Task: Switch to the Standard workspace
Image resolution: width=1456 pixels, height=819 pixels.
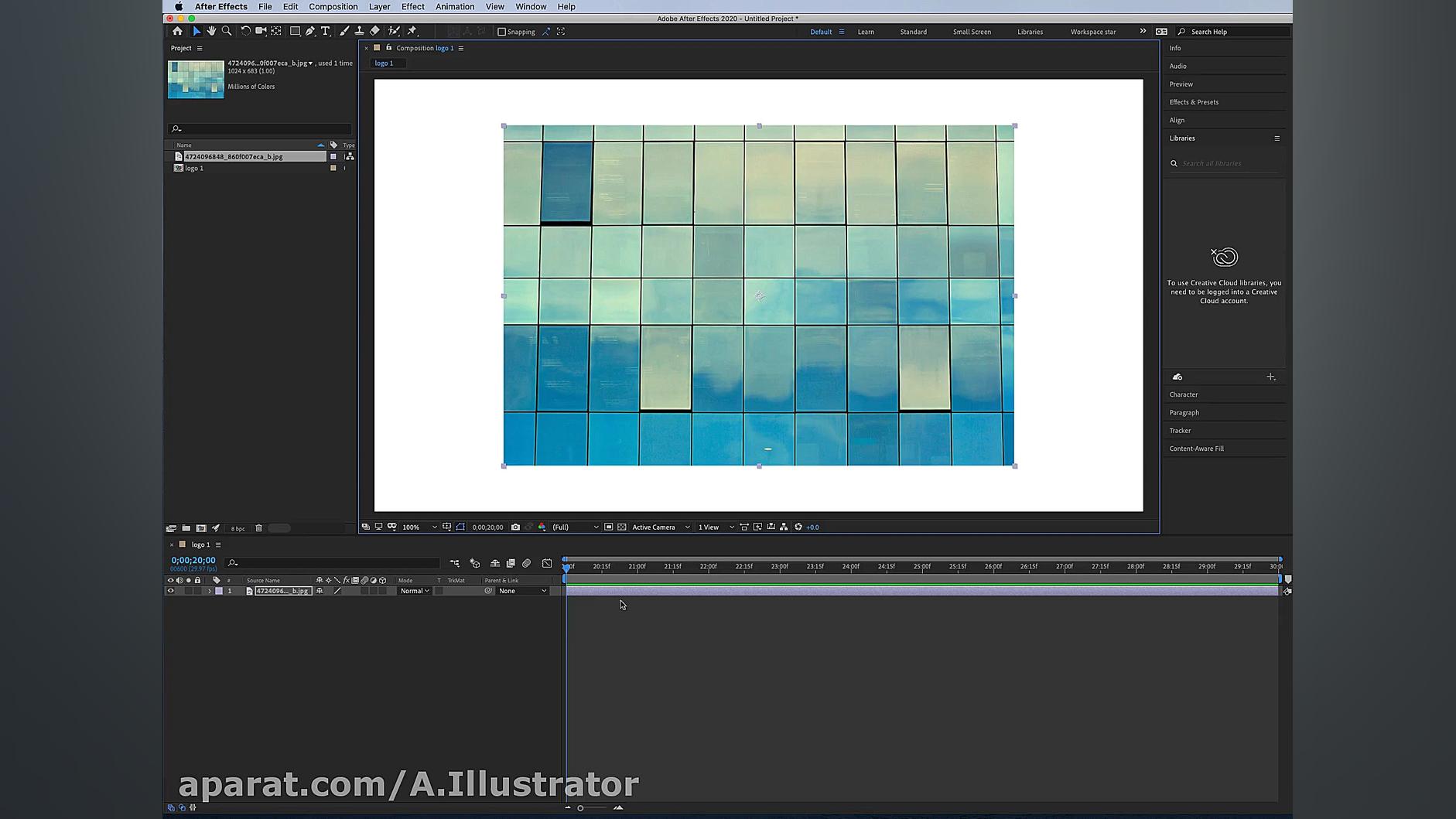Action: point(913,32)
